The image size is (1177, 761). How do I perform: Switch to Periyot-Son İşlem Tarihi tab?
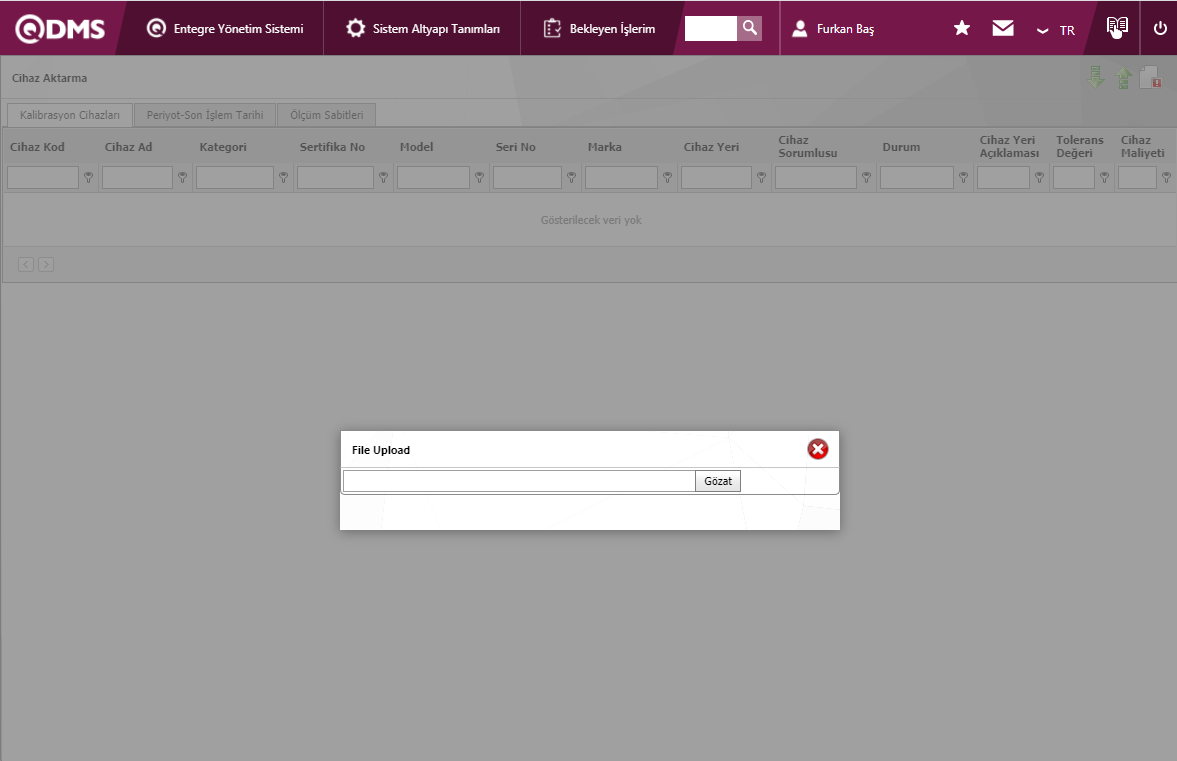204,115
